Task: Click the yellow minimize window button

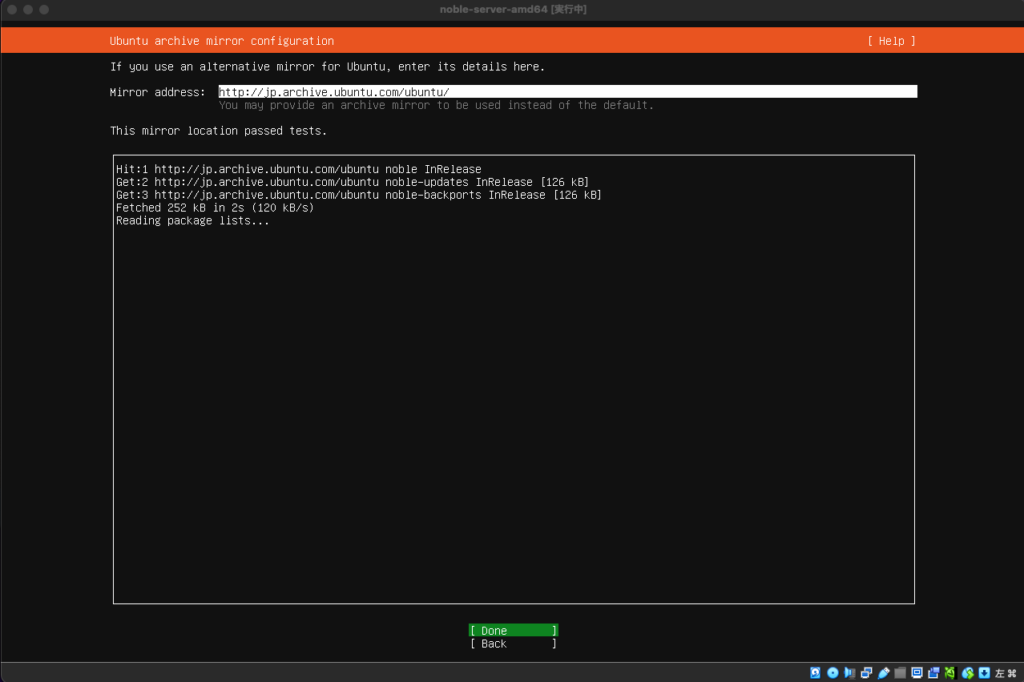Action: coord(28,9)
